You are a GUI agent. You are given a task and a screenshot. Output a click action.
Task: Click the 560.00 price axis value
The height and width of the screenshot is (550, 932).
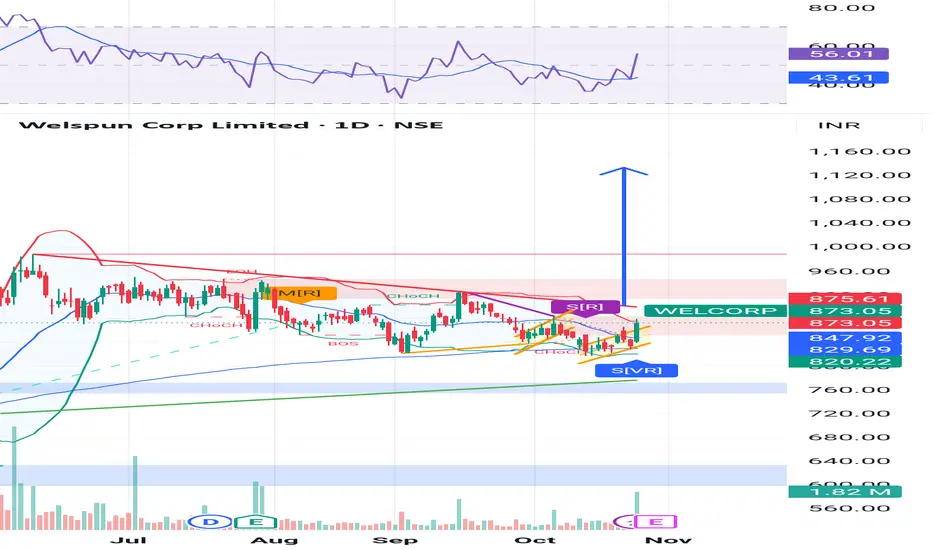click(x=849, y=508)
